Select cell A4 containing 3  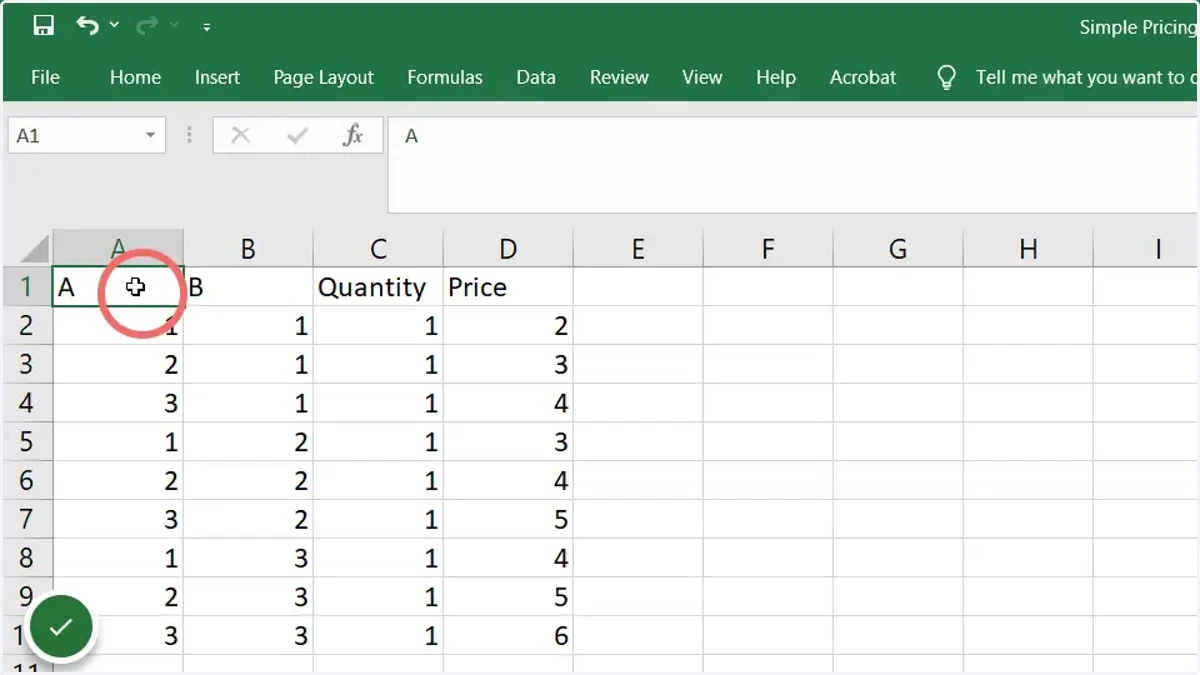pos(118,403)
